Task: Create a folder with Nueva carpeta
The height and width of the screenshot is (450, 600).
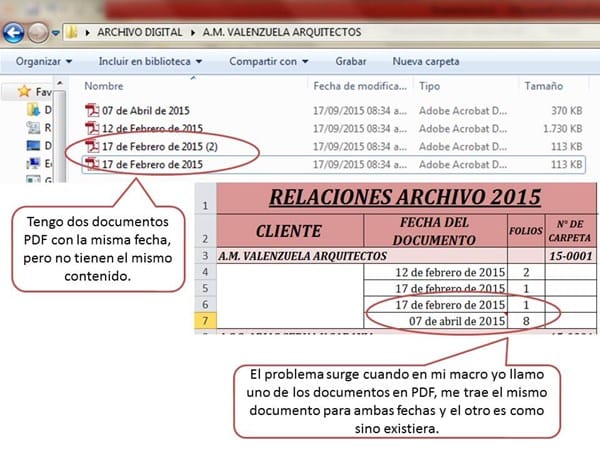Action: [426, 61]
